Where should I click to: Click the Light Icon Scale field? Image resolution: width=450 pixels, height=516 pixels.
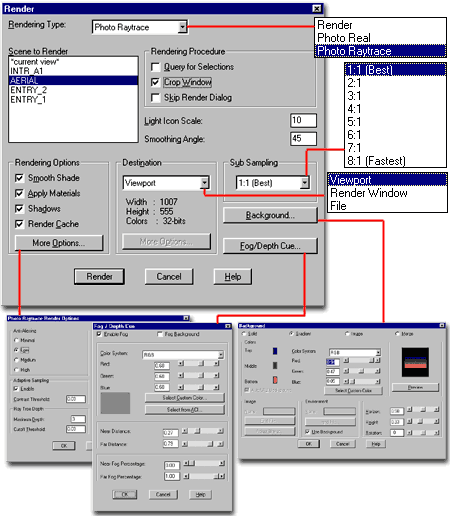click(303, 120)
